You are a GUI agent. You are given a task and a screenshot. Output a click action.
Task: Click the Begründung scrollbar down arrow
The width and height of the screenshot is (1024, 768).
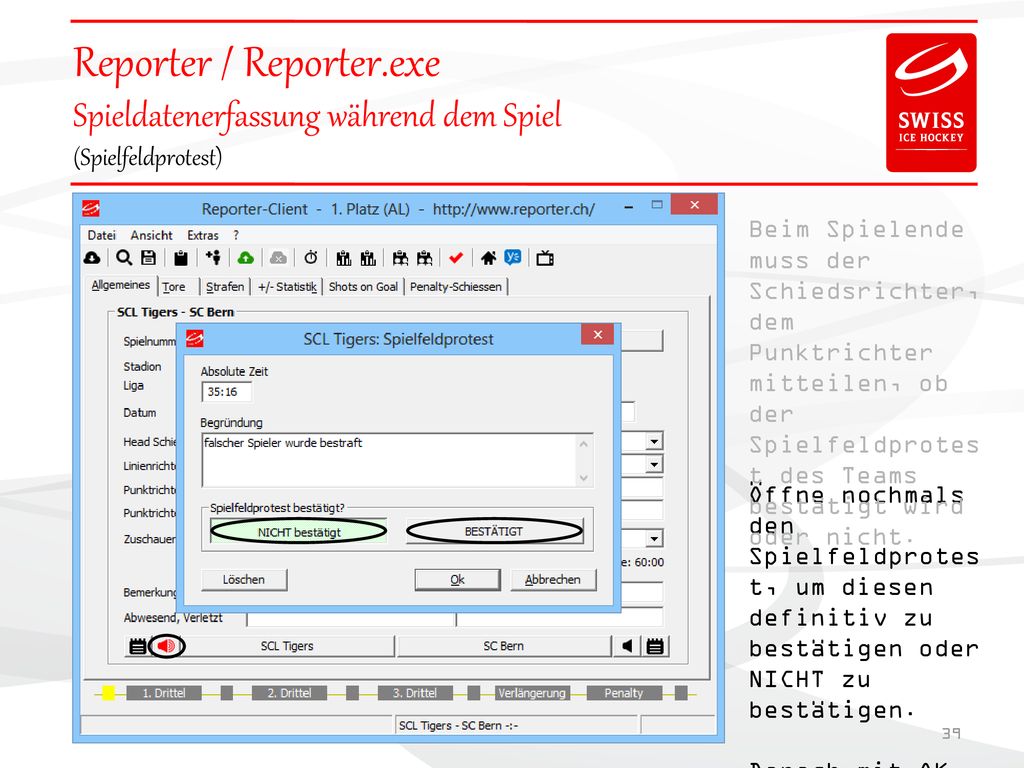[583, 478]
